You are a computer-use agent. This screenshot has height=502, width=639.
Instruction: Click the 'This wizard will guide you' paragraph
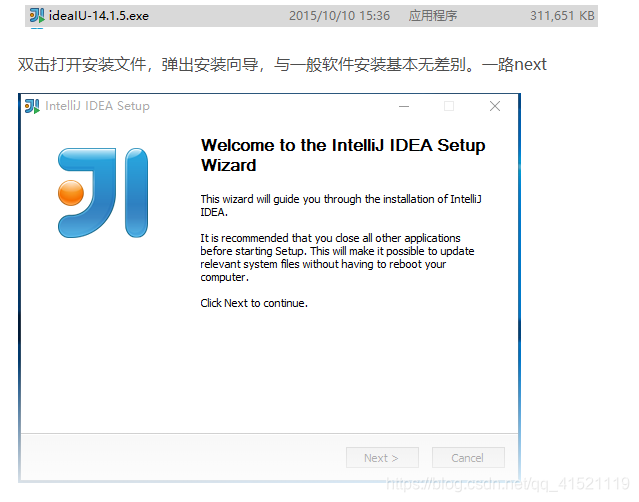coord(341,205)
